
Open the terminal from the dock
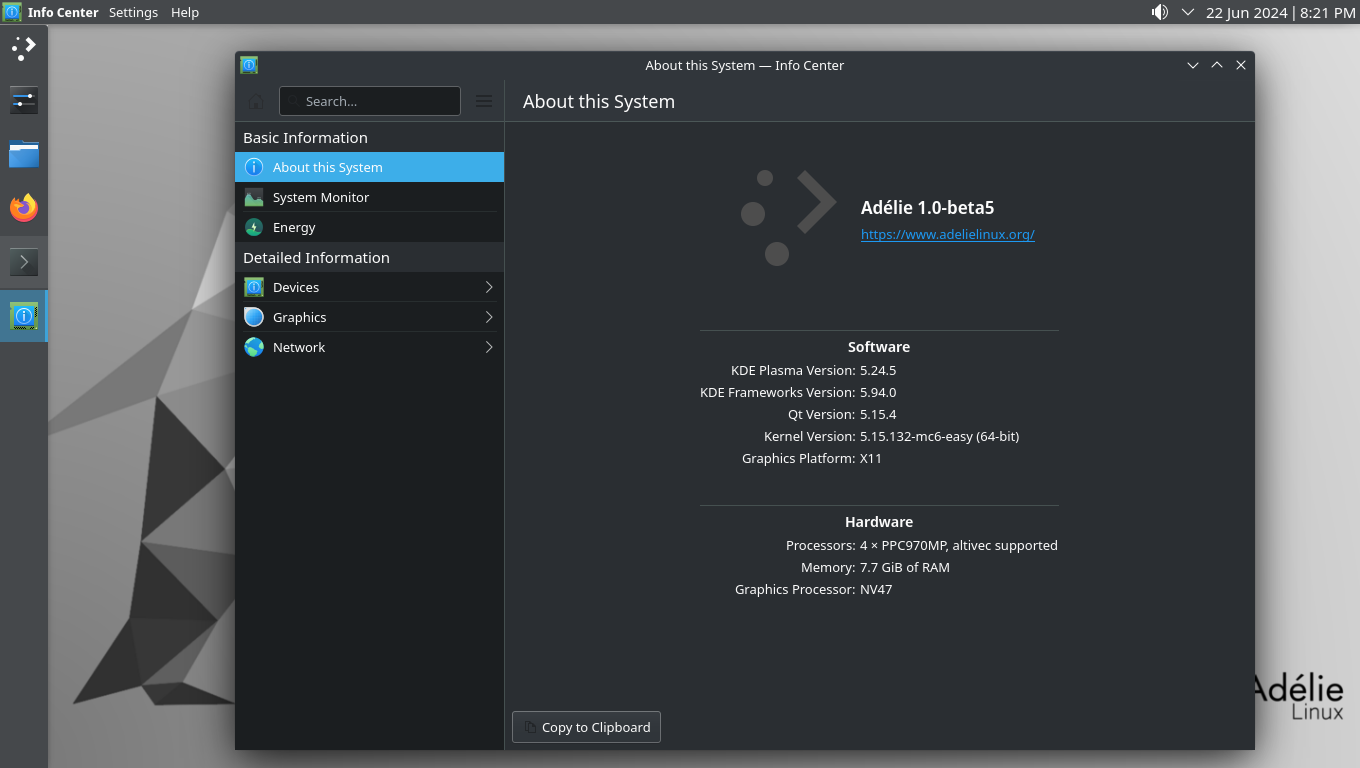(x=24, y=262)
